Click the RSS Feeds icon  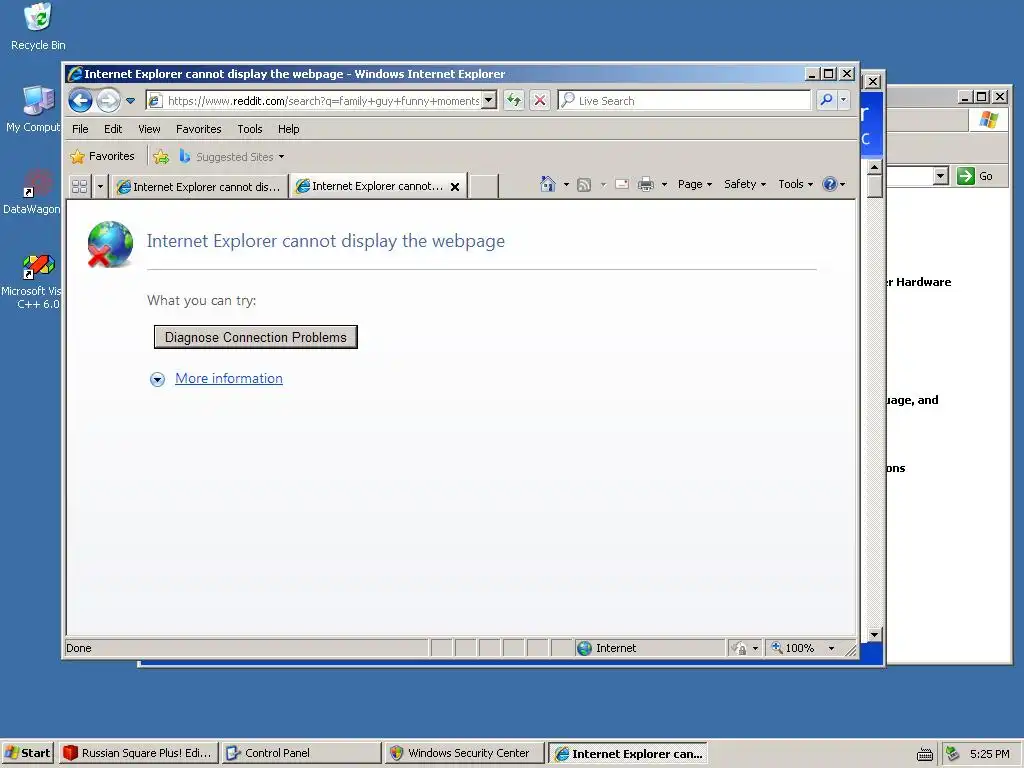coord(584,185)
